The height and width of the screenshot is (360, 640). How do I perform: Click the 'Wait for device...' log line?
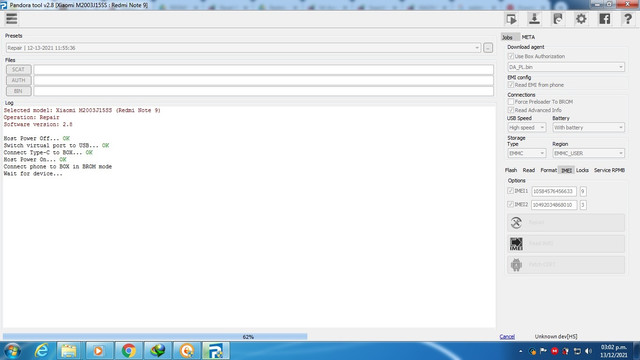point(33,173)
